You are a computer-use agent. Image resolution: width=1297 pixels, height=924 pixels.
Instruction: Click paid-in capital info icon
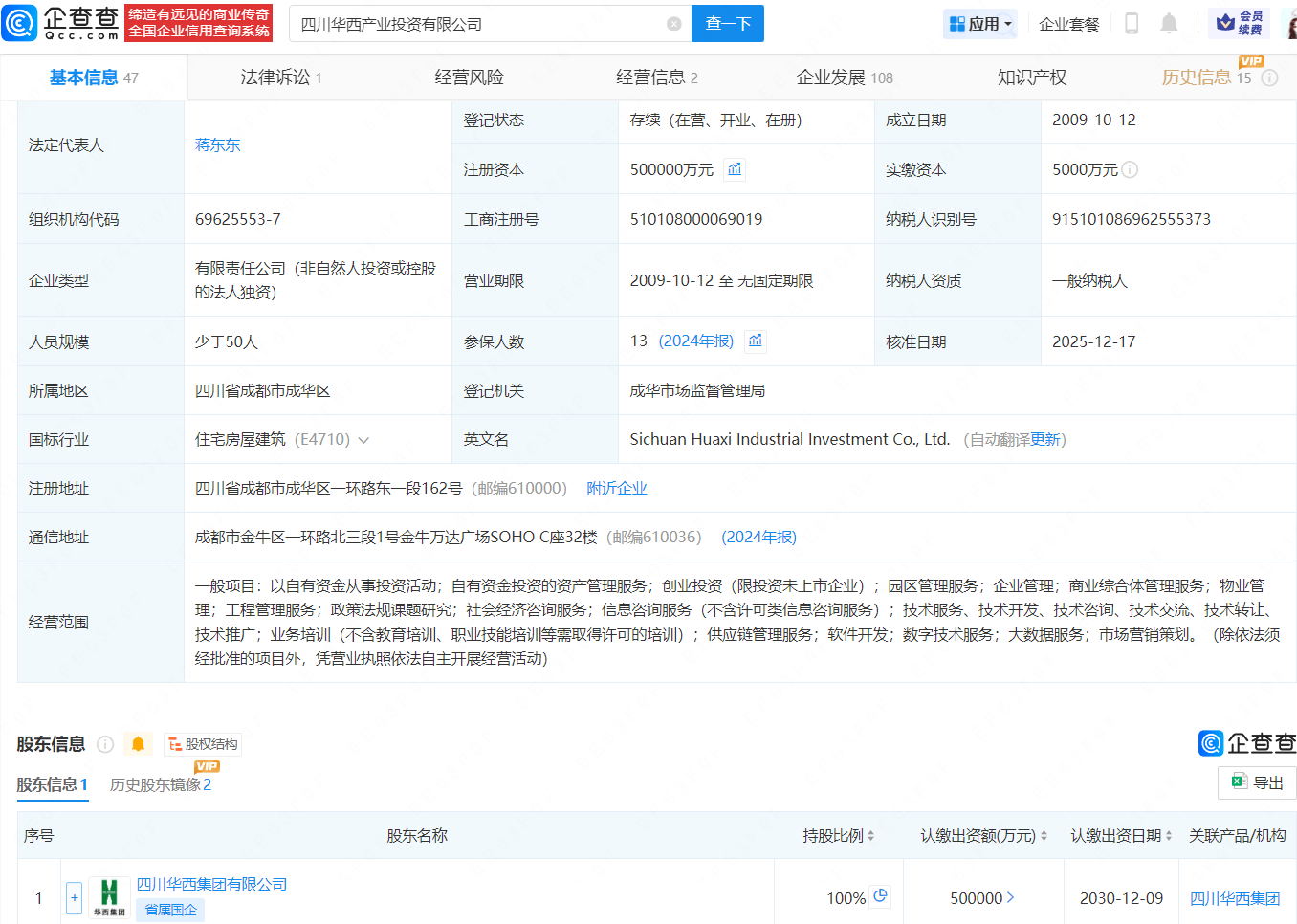click(x=1130, y=169)
